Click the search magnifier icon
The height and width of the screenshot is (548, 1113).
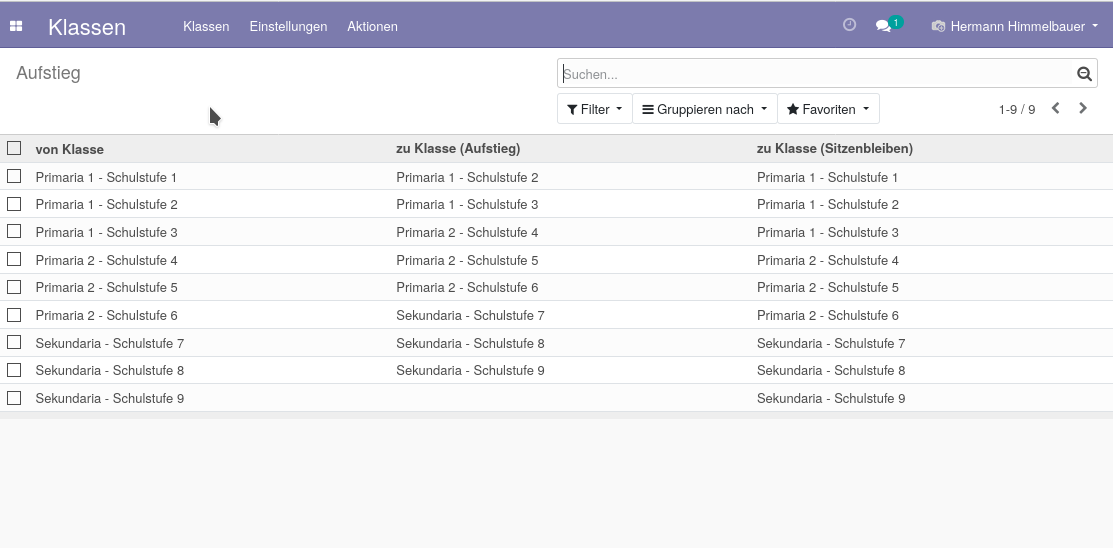click(x=1084, y=74)
